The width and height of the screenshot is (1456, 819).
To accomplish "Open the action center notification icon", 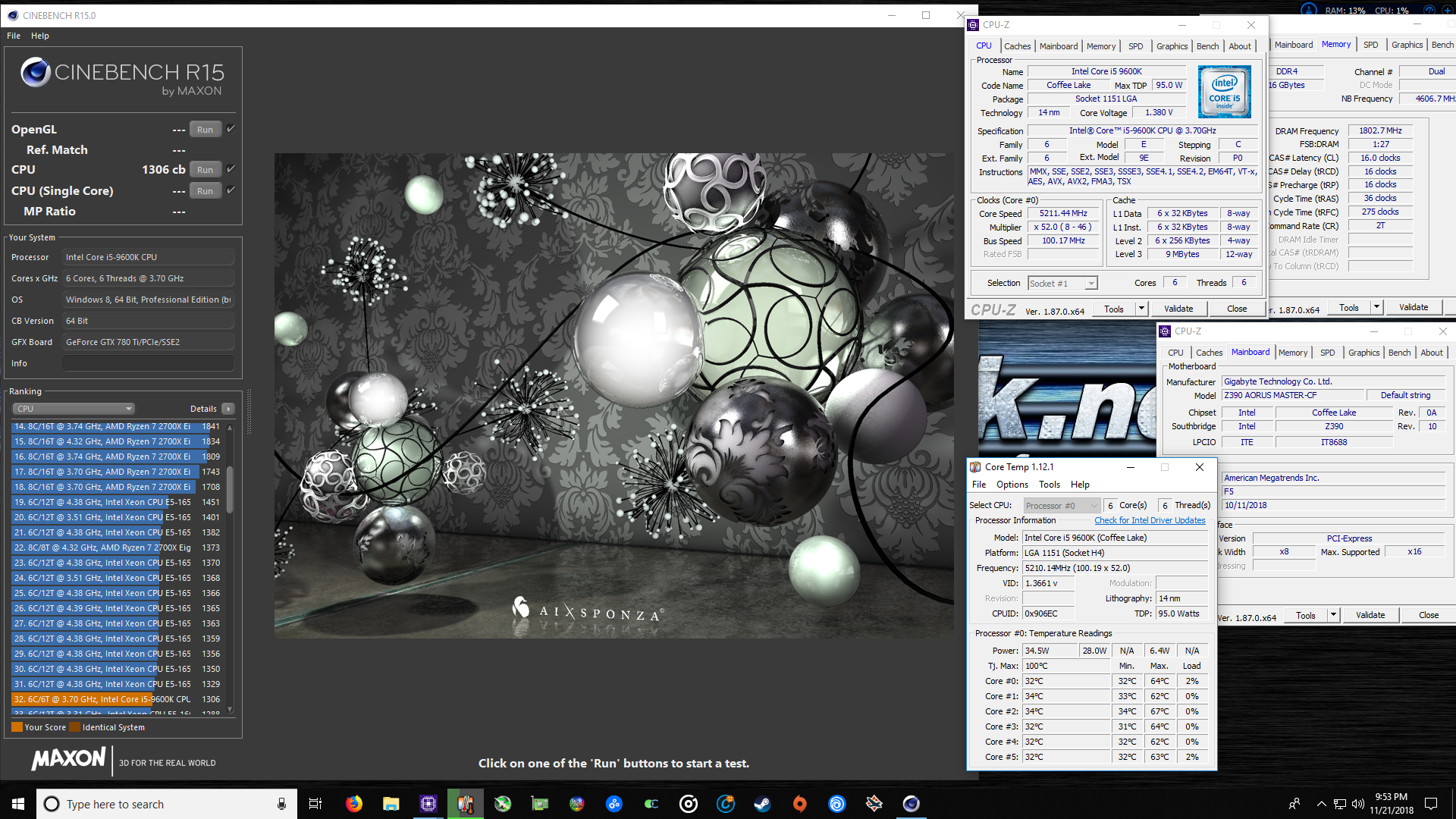I will click(1431, 804).
